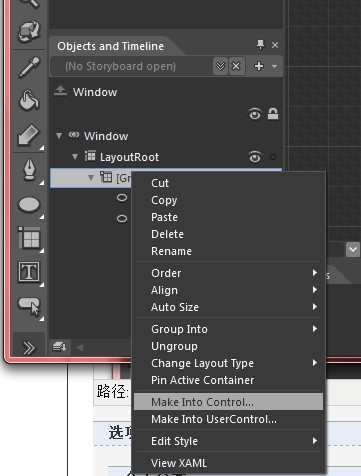Collapse the LayoutRoot tree node
The width and height of the screenshot is (361, 476).
tap(75, 157)
